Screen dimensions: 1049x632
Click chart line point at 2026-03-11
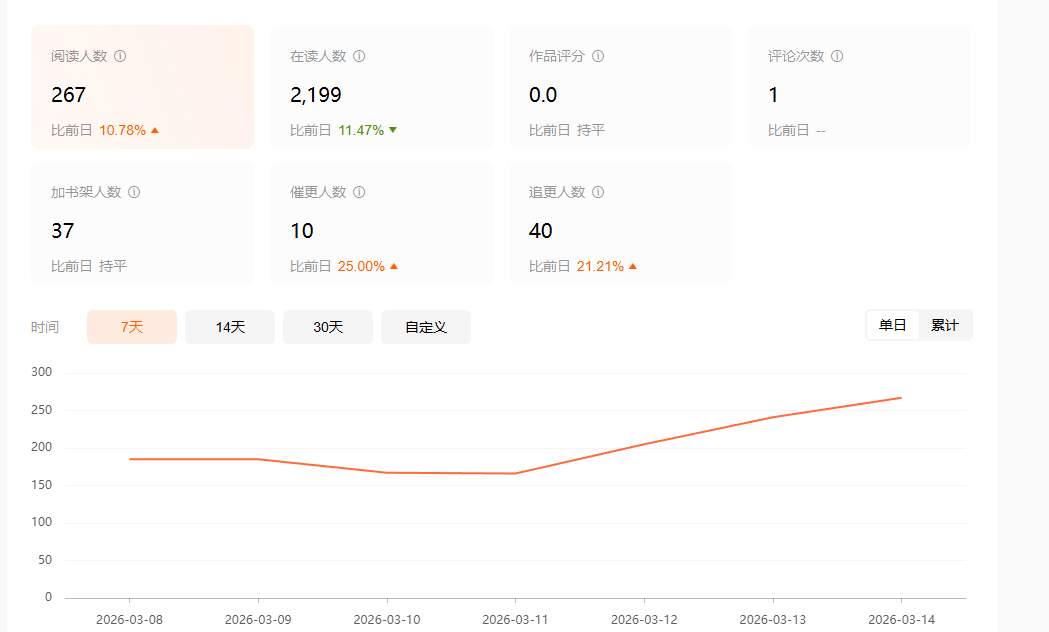tap(515, 473)
